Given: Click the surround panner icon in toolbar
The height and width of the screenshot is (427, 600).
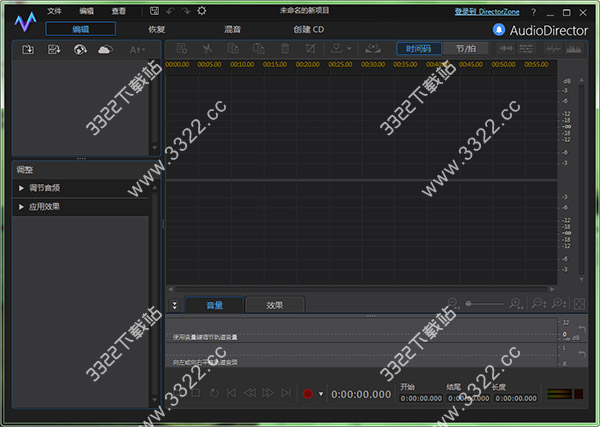Looking at the screenshot, I should (x=373, y=48).
